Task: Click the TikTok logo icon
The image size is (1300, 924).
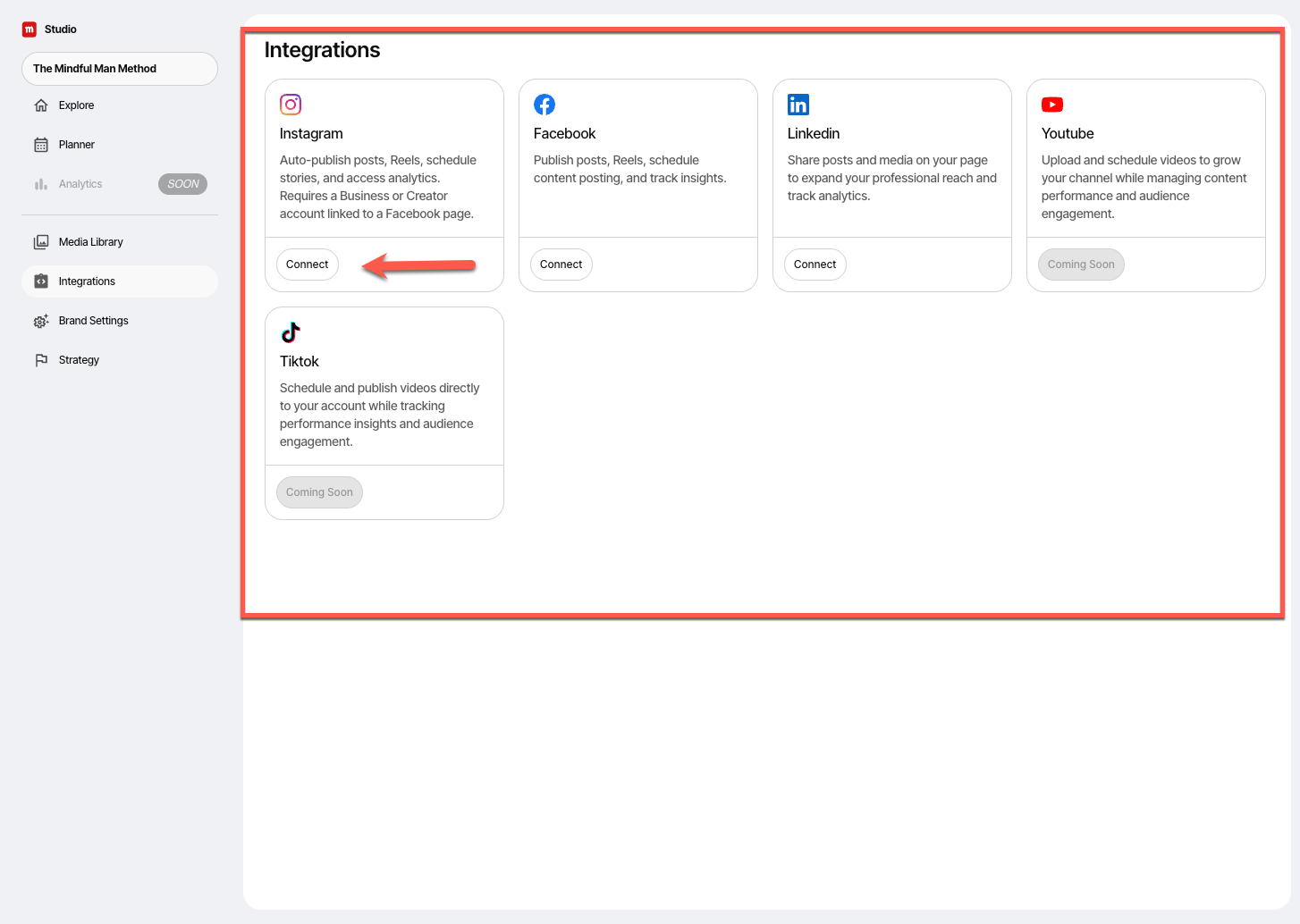Action: [x=291, y=332]
